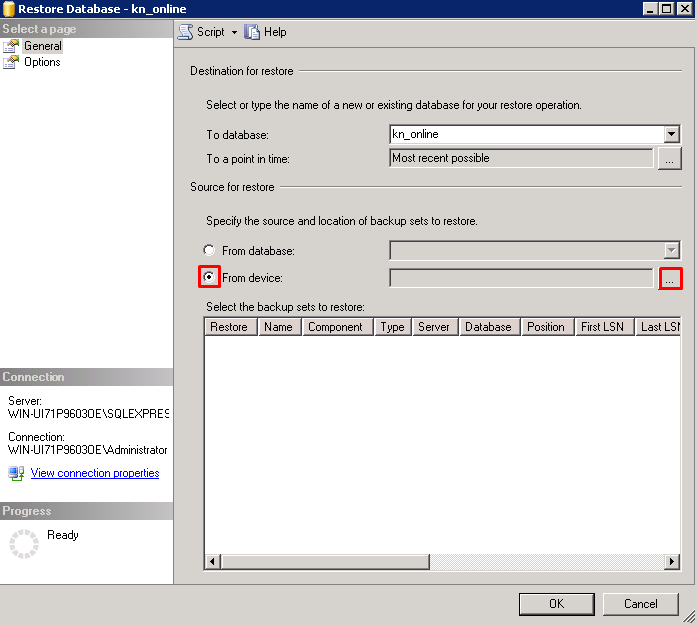Viewport: 697px width, 625px height.
Task: Click the Script toolbar icon
Action: [185, 32]
